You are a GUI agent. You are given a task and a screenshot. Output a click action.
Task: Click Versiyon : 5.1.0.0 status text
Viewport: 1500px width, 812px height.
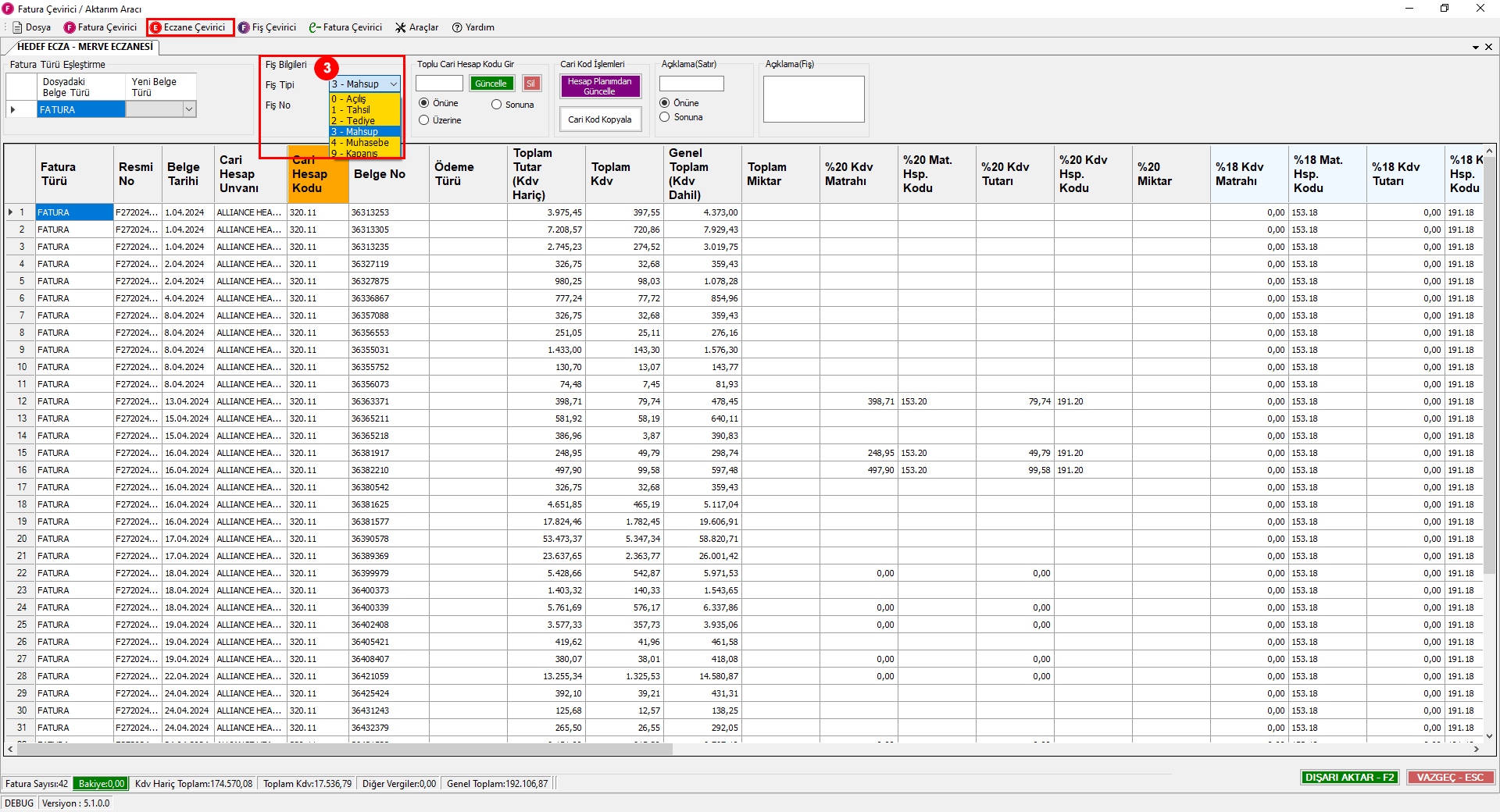(x=76, y=803)
